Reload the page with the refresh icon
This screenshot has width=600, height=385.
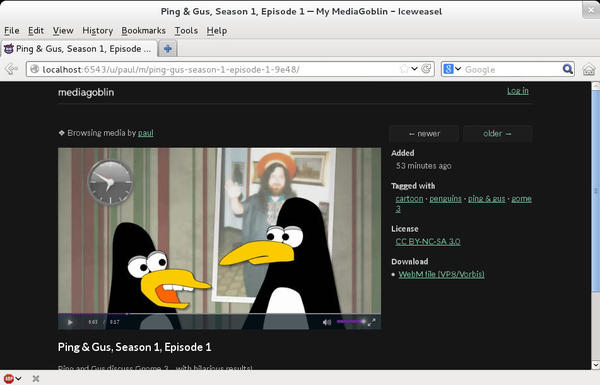[426, 69]
